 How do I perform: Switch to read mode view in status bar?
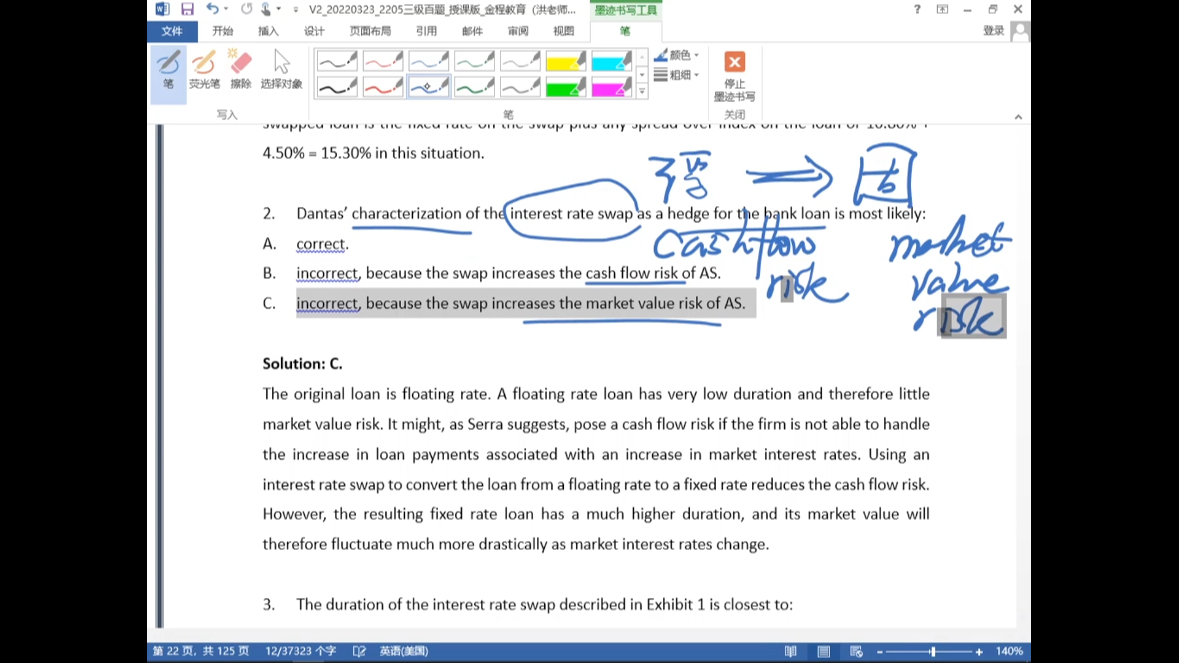click(791, 651)
